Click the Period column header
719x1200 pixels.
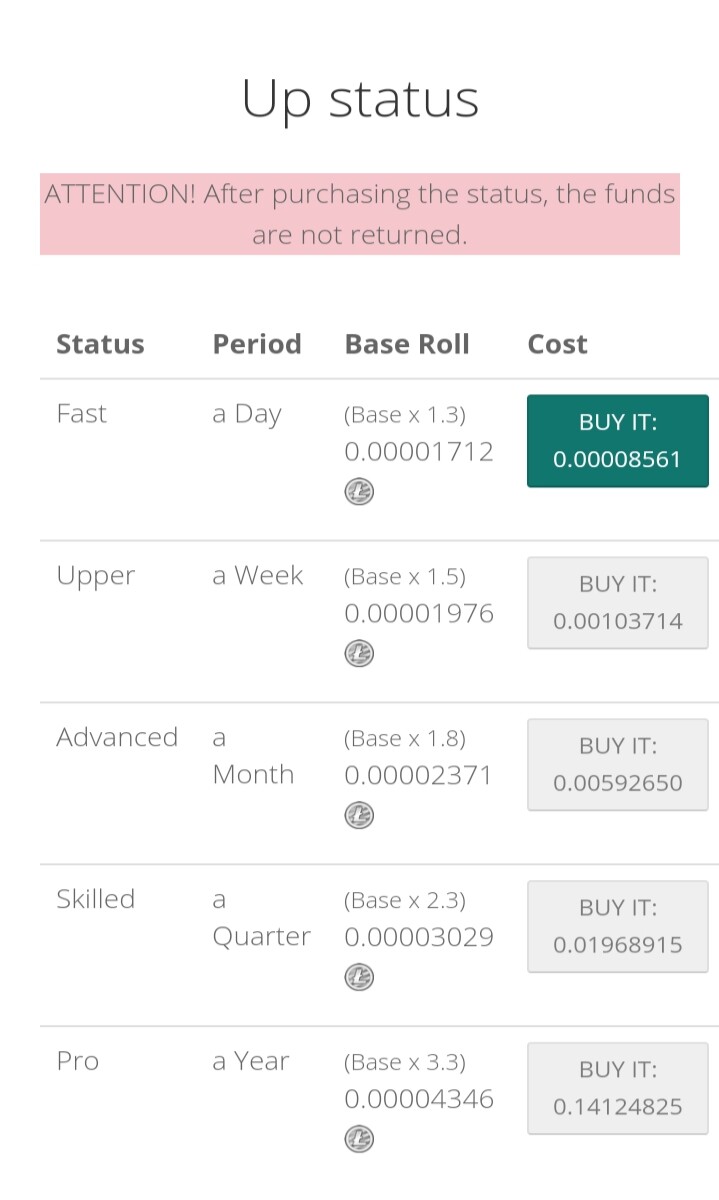[x=257, y=344]
